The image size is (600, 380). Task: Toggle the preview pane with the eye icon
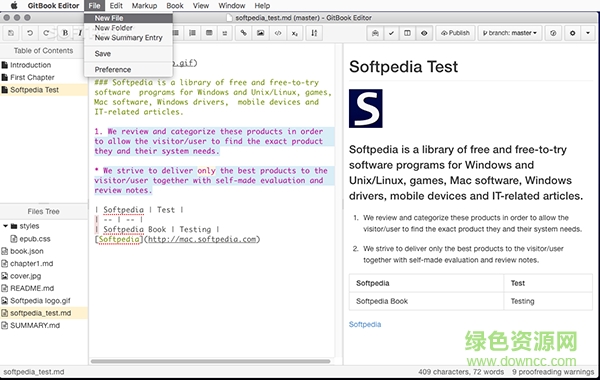tap(424, 33)
